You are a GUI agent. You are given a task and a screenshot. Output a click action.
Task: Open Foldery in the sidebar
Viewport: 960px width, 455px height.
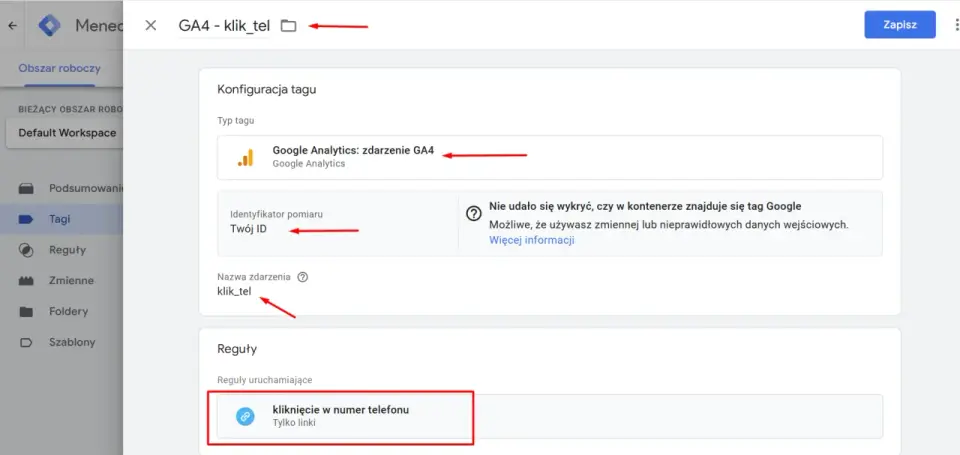click(x=61, y=311)
